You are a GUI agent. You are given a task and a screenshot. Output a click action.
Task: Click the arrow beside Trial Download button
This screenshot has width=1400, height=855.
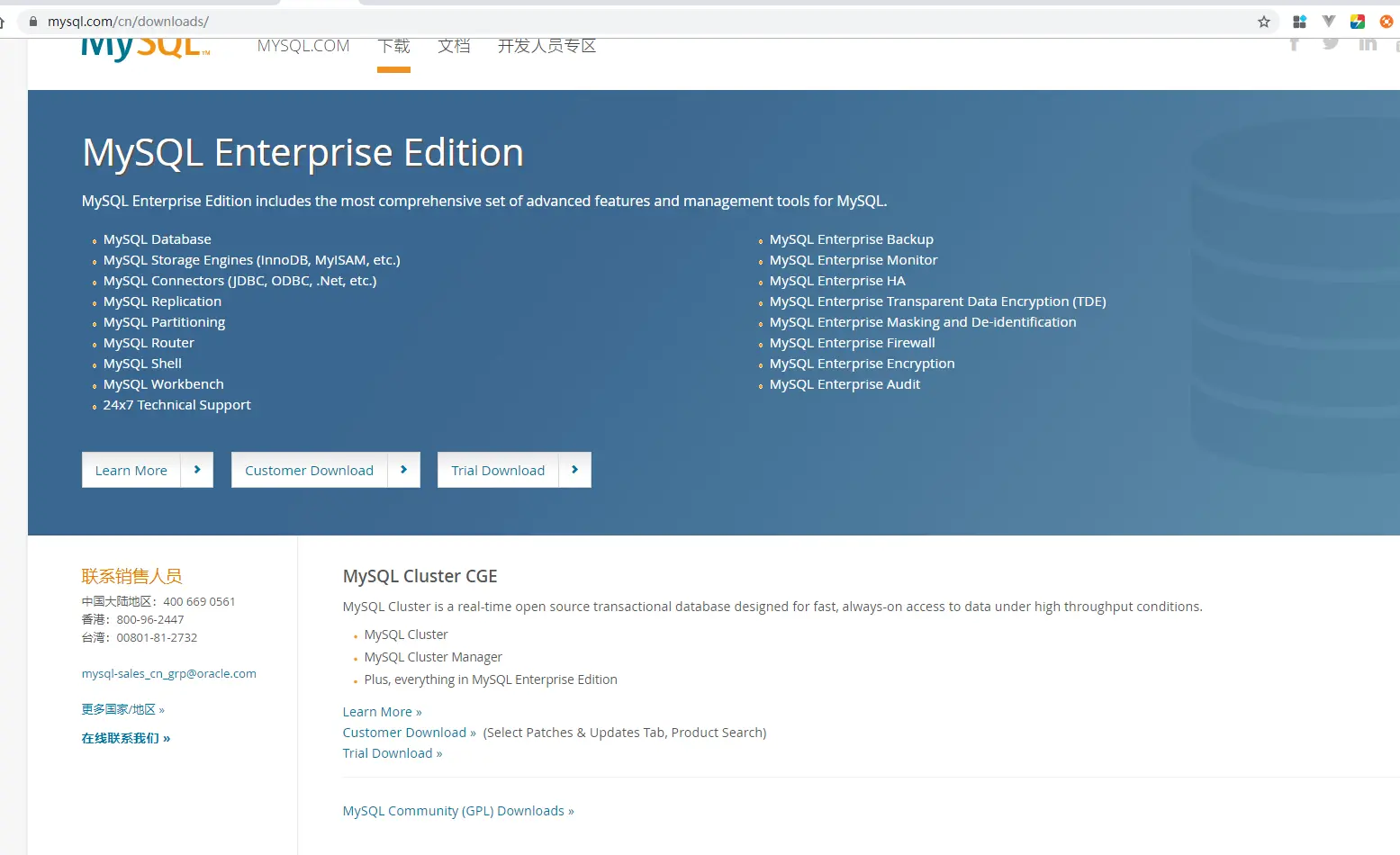click(575, 470)
